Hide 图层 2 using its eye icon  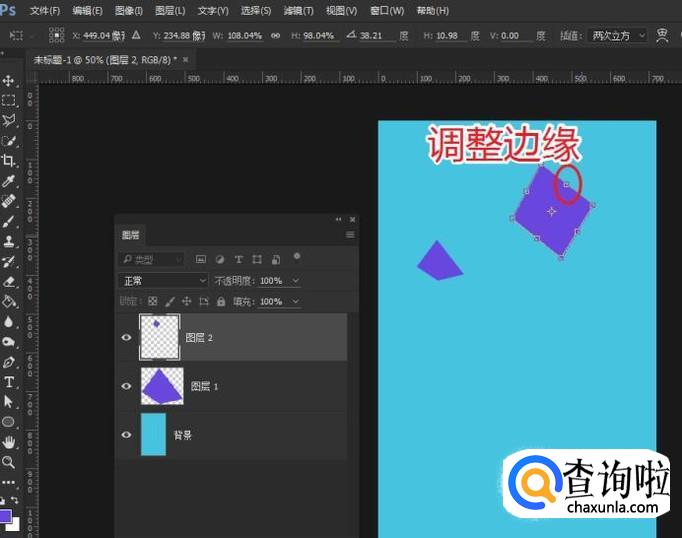pyautogui.click(x=126, y=338)
